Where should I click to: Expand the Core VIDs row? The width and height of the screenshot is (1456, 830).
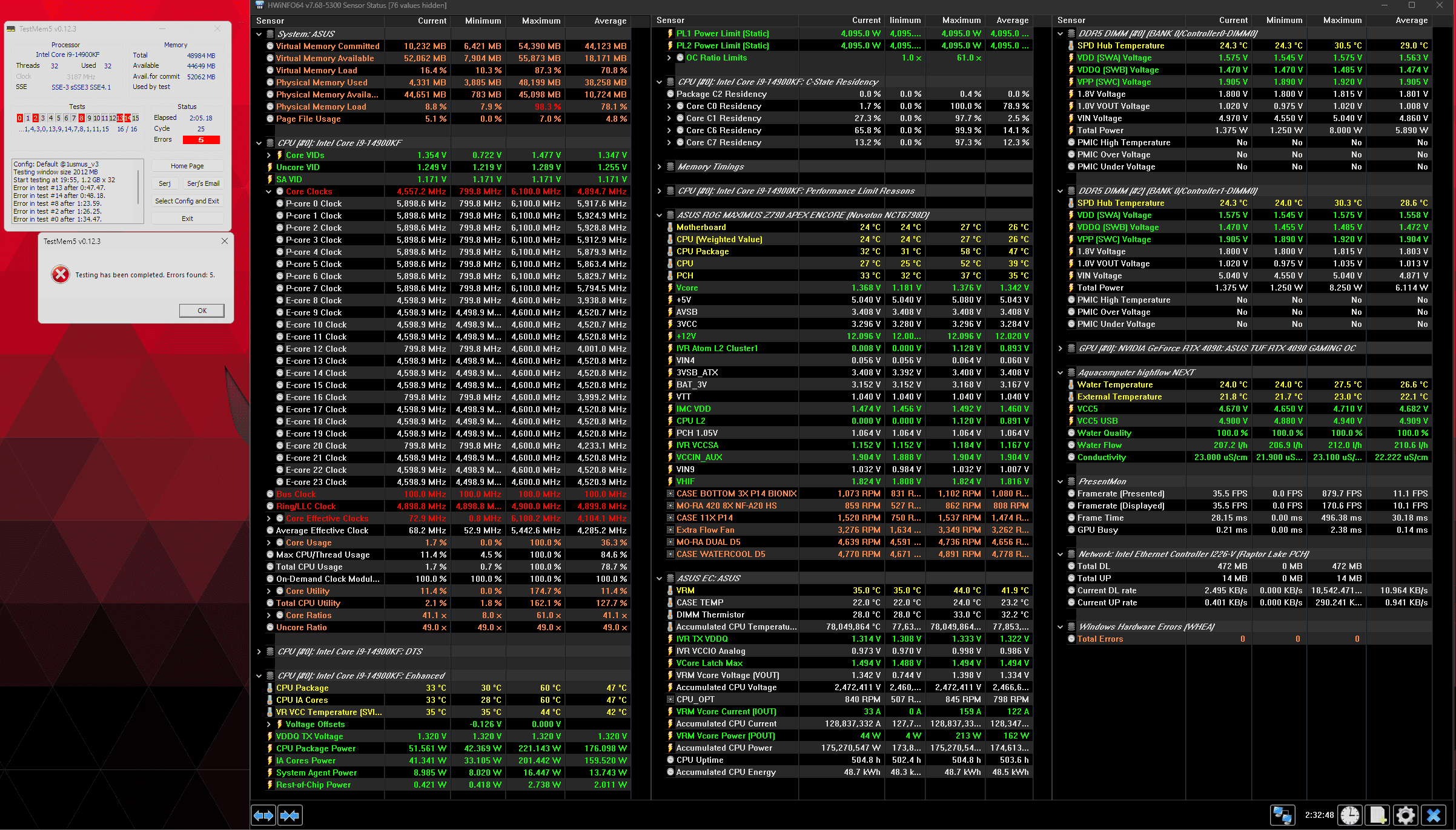(269, 155)
